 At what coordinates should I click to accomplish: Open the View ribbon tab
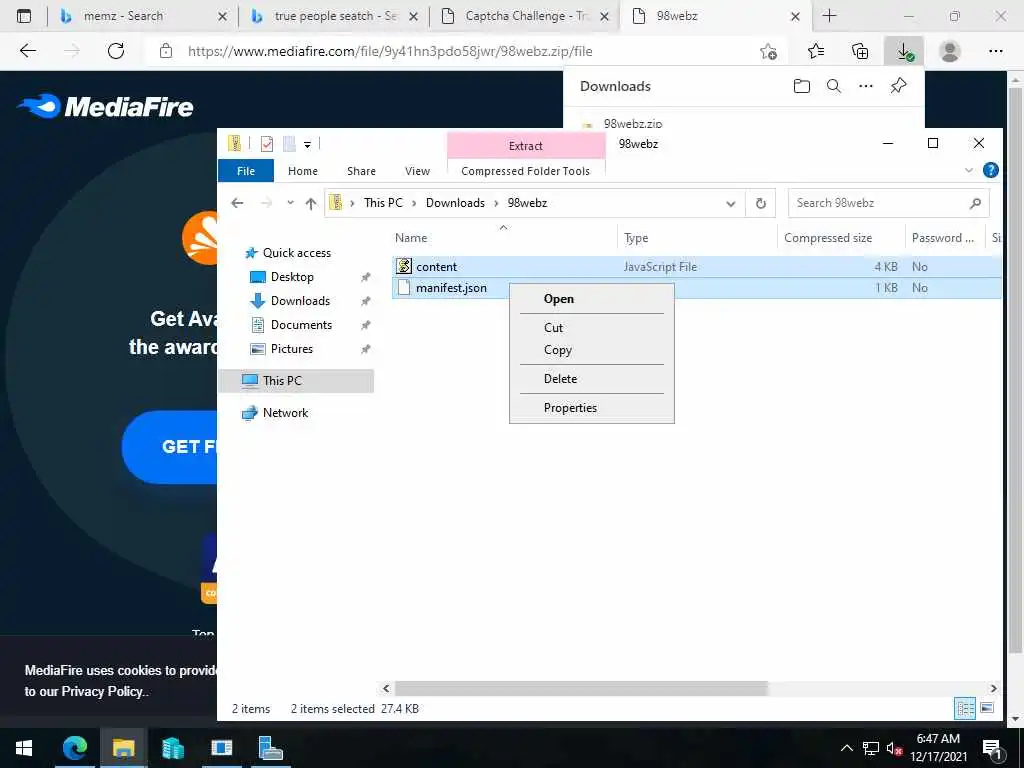pyautogui.click(x=417, y=171)
